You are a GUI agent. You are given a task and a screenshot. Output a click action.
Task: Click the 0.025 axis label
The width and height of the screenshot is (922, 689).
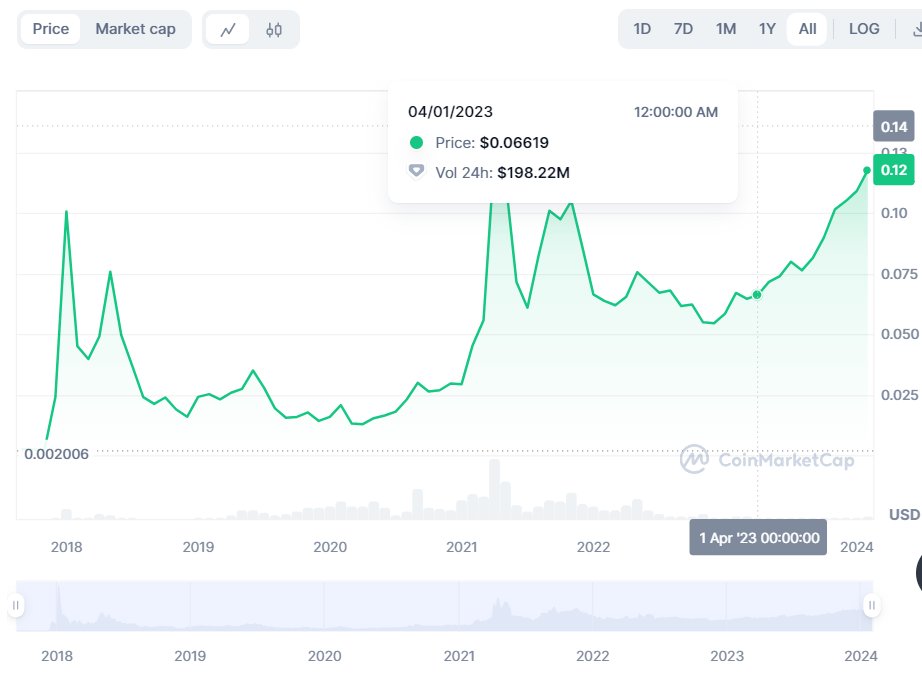pyautogui.click(x=899, y=395)
